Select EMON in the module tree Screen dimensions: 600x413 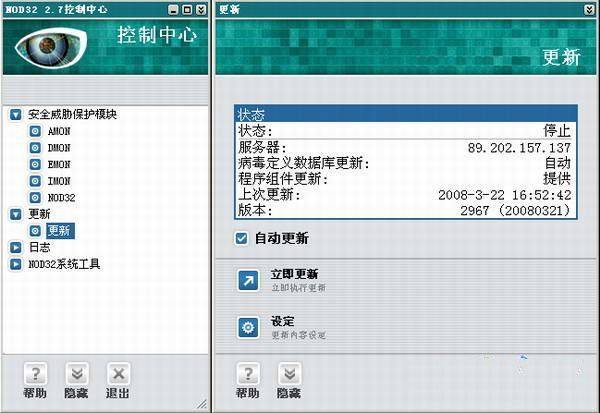[x=59, y=165]
